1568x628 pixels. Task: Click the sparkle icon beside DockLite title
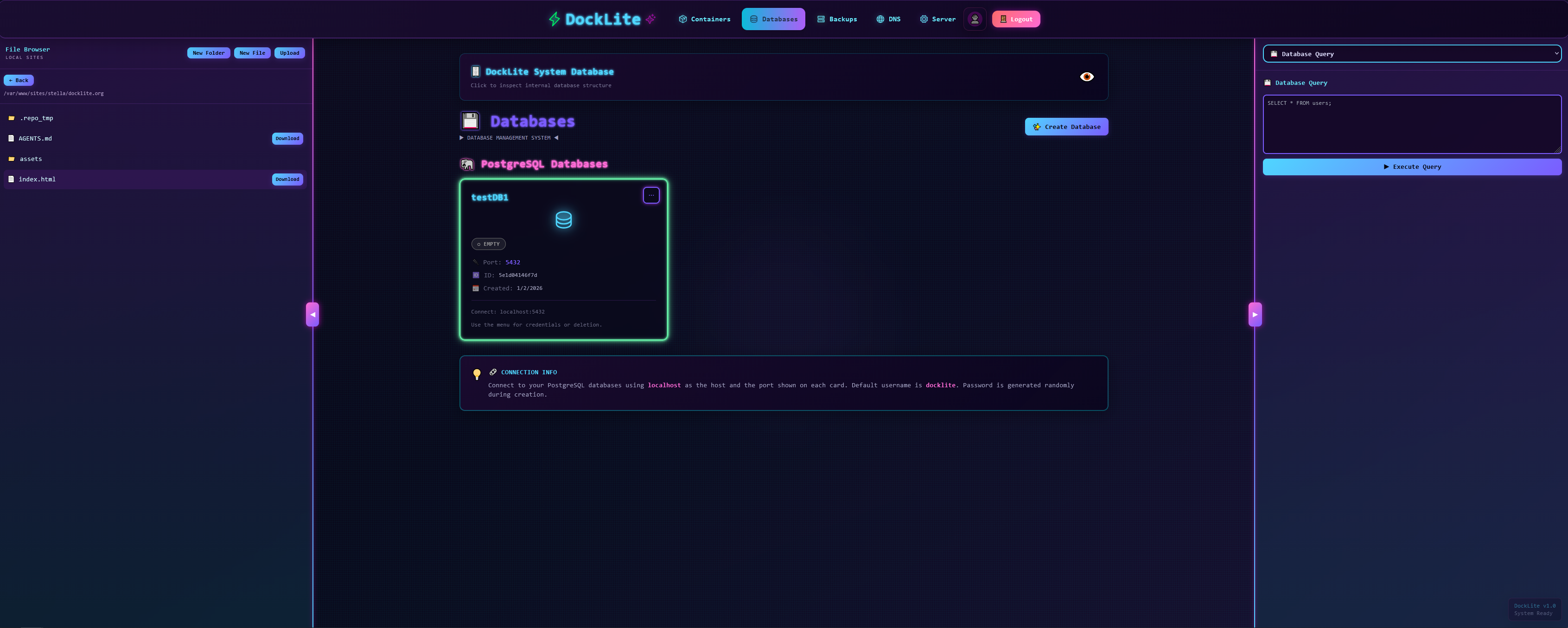pos(650,19)
